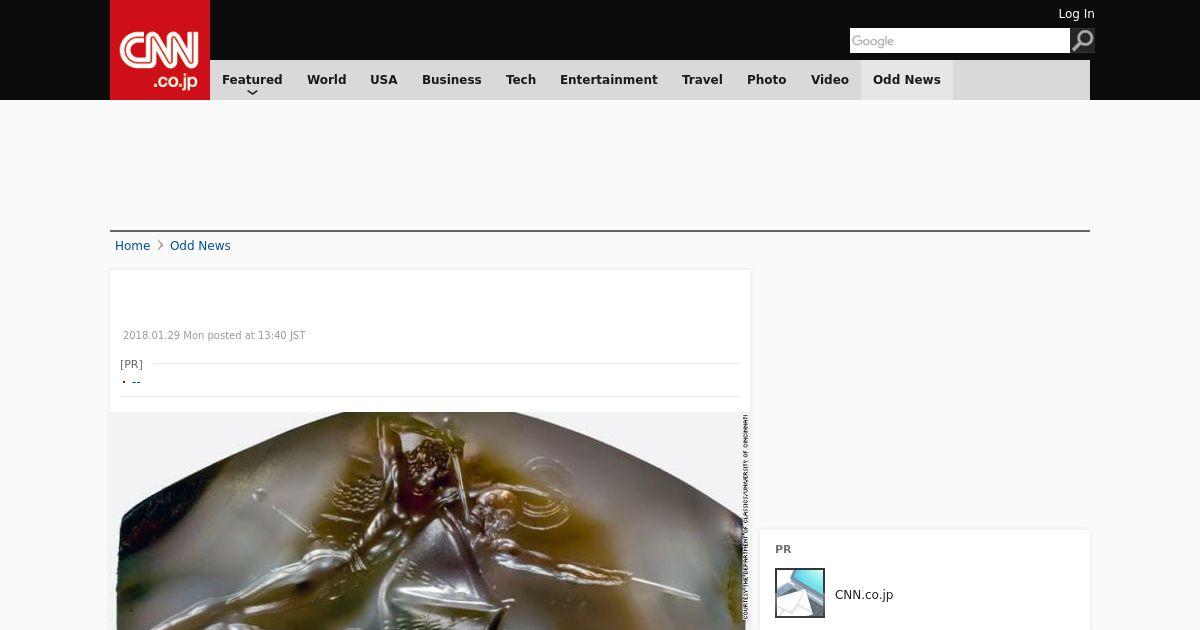This screenshot has height=630, width=1200.
Task: Go to the Travel section
Action: (x=702, y=80)
